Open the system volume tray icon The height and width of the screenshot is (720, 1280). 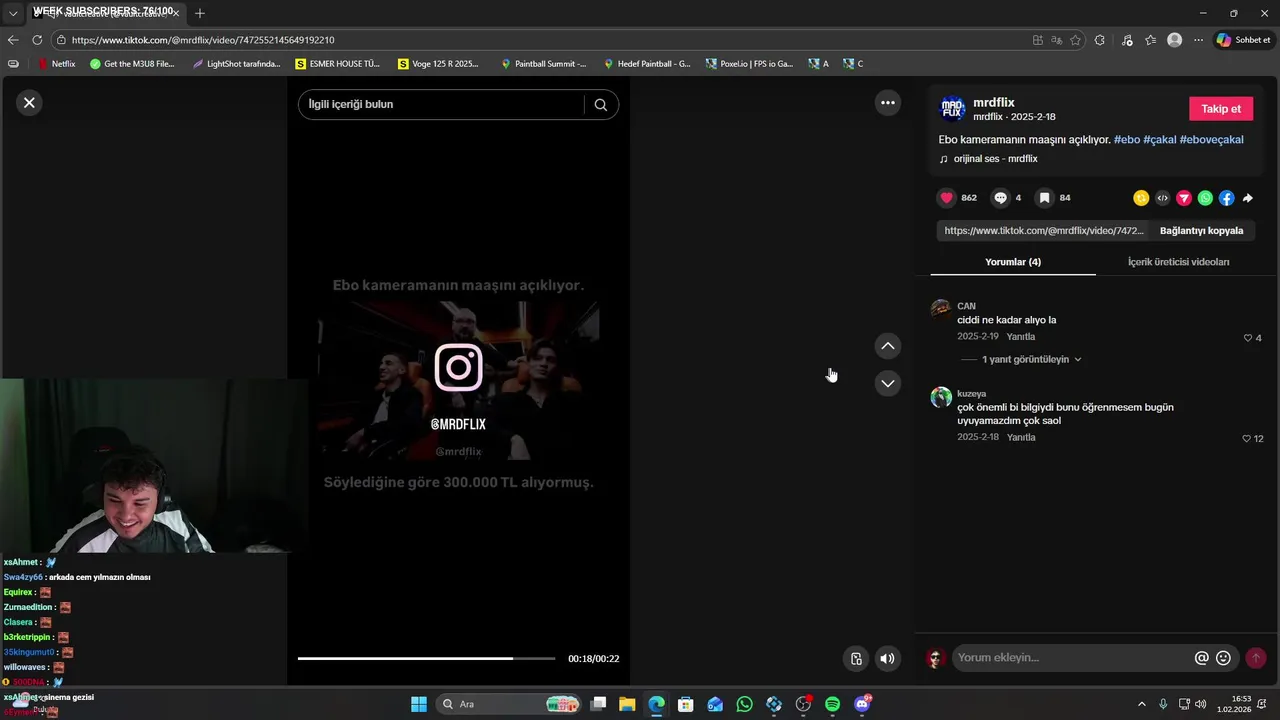1200,704
